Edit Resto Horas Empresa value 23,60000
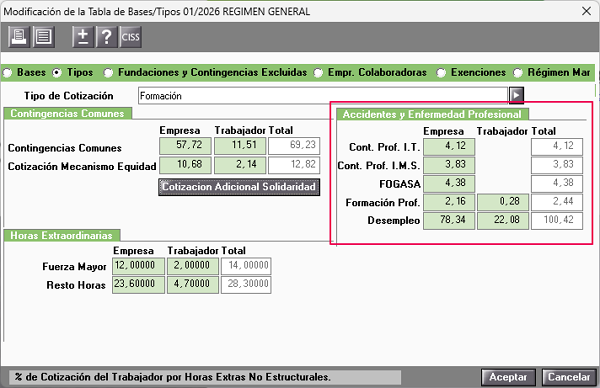This screenshot has height=388, width=600. click(x=138, y=285)
